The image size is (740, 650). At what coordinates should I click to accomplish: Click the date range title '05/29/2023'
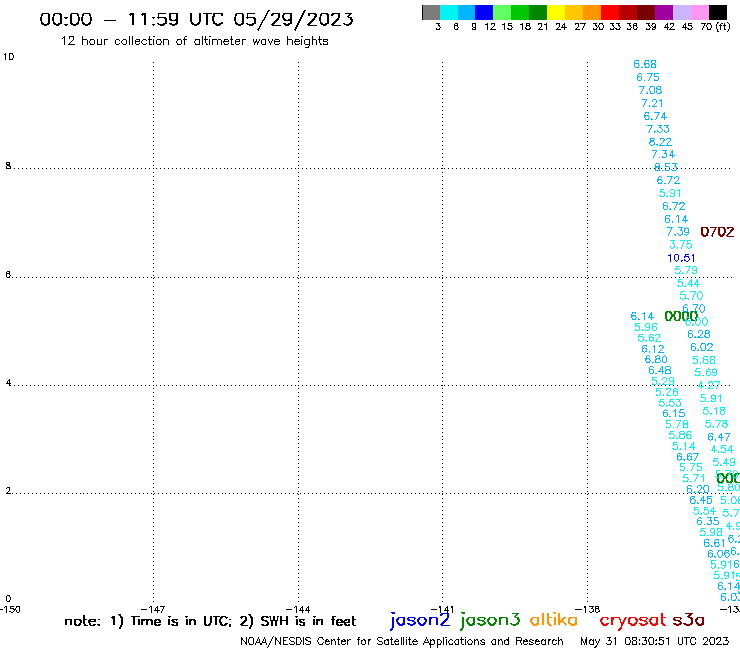click(294, 19)
